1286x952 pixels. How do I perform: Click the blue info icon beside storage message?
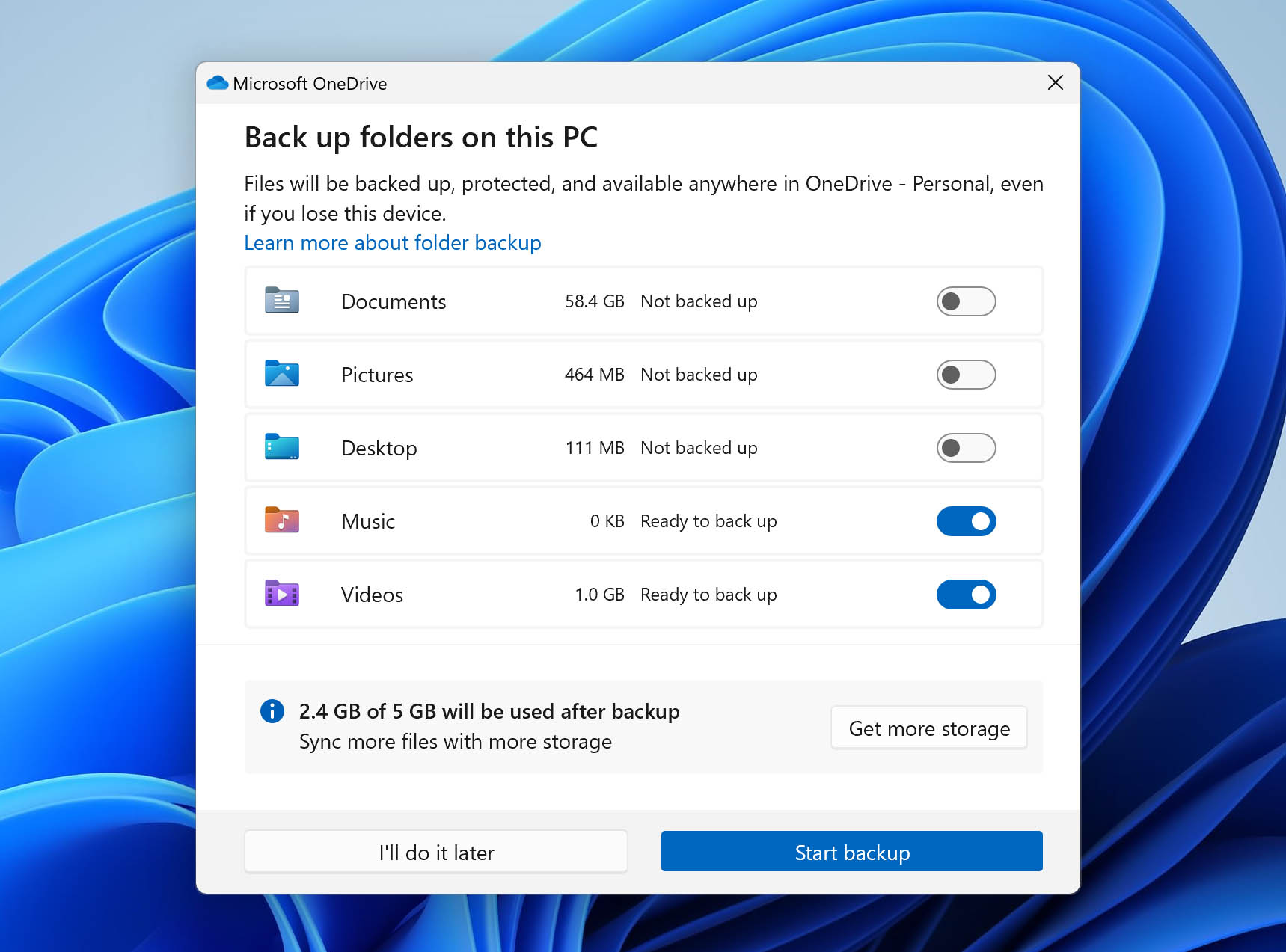(272, 711)
